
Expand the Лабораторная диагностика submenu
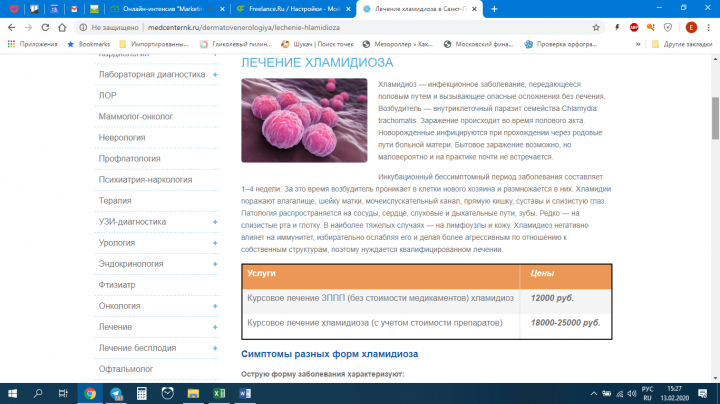(x=215, y=74)
